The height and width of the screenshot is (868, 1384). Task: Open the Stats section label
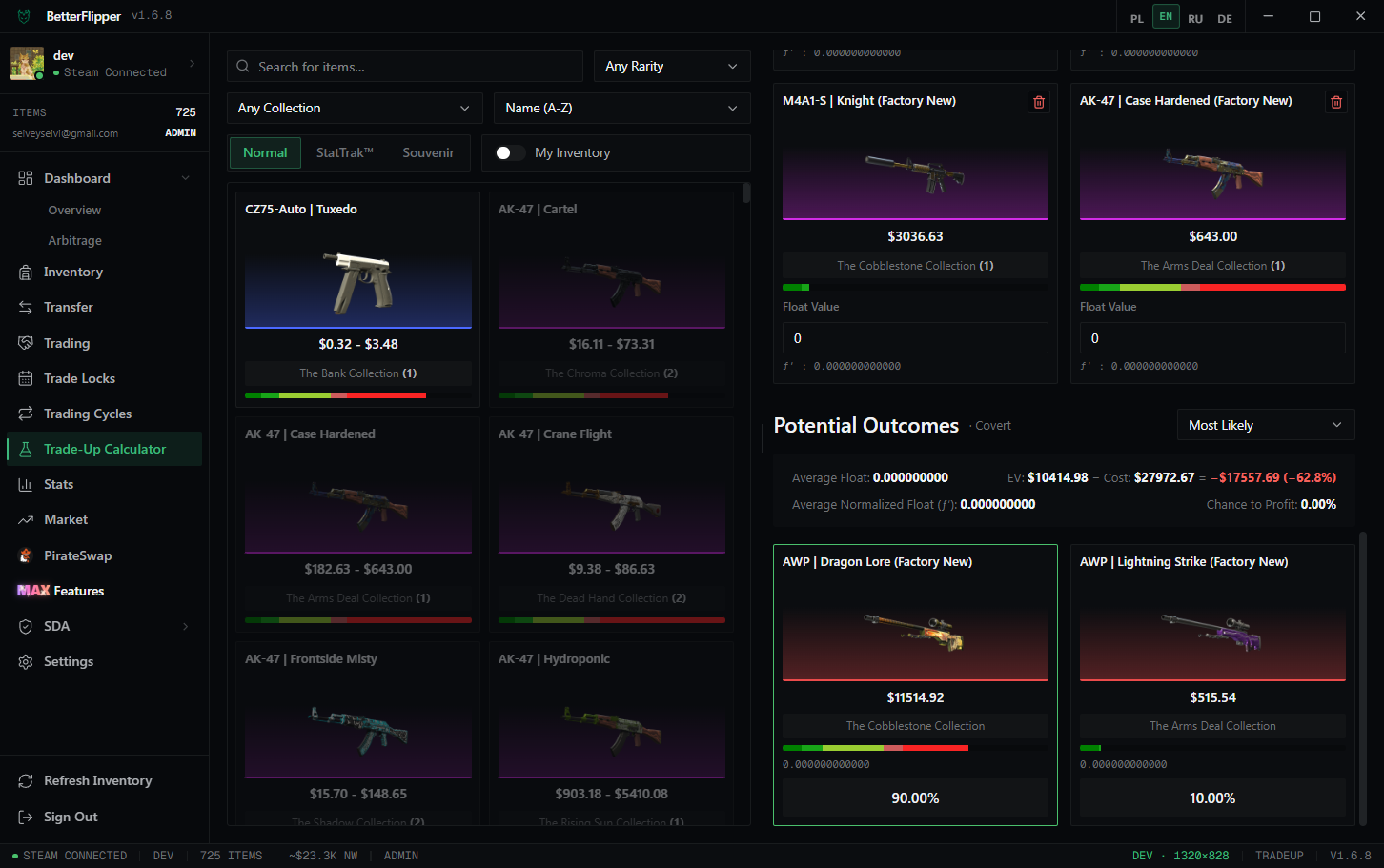pyautogui.click(x=58, y=484)
